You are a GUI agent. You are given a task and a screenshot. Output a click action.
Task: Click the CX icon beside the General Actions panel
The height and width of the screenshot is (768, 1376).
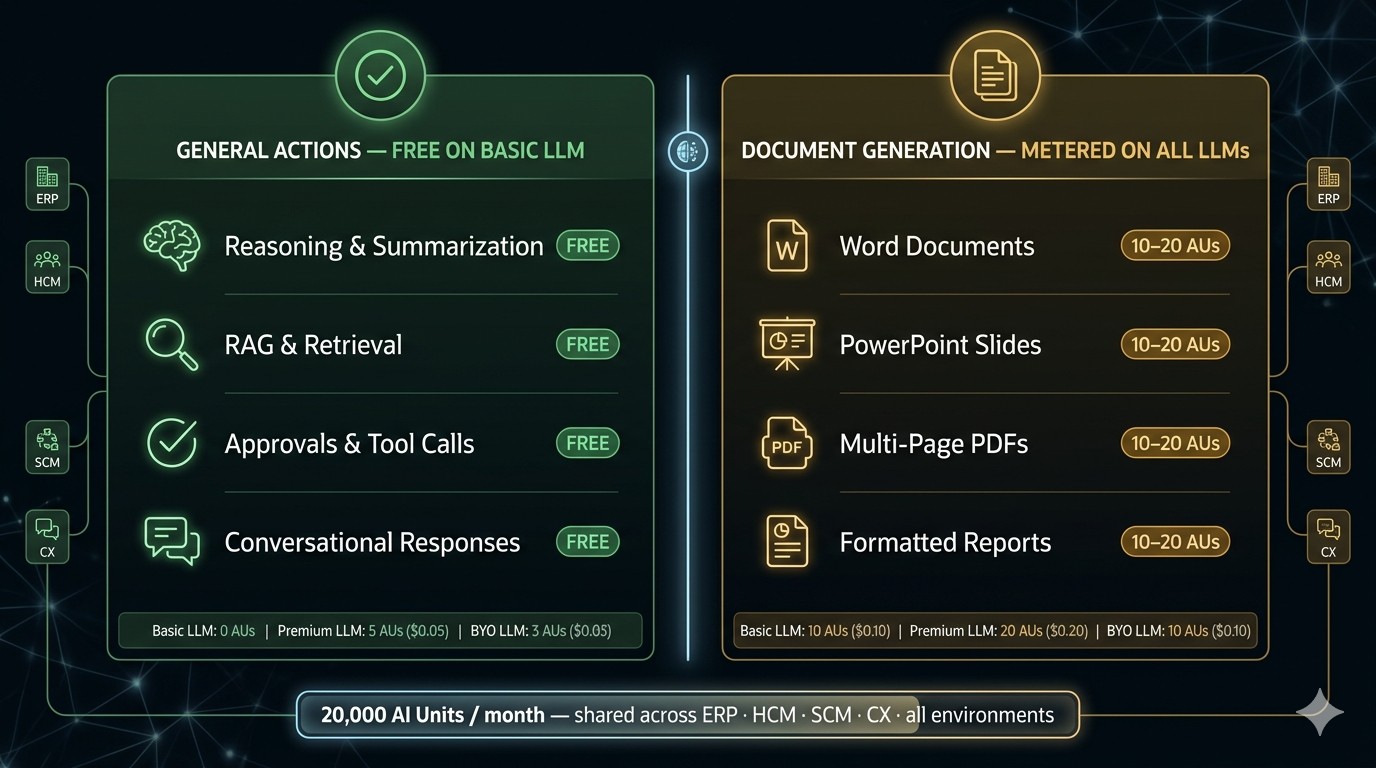[47, 537]
